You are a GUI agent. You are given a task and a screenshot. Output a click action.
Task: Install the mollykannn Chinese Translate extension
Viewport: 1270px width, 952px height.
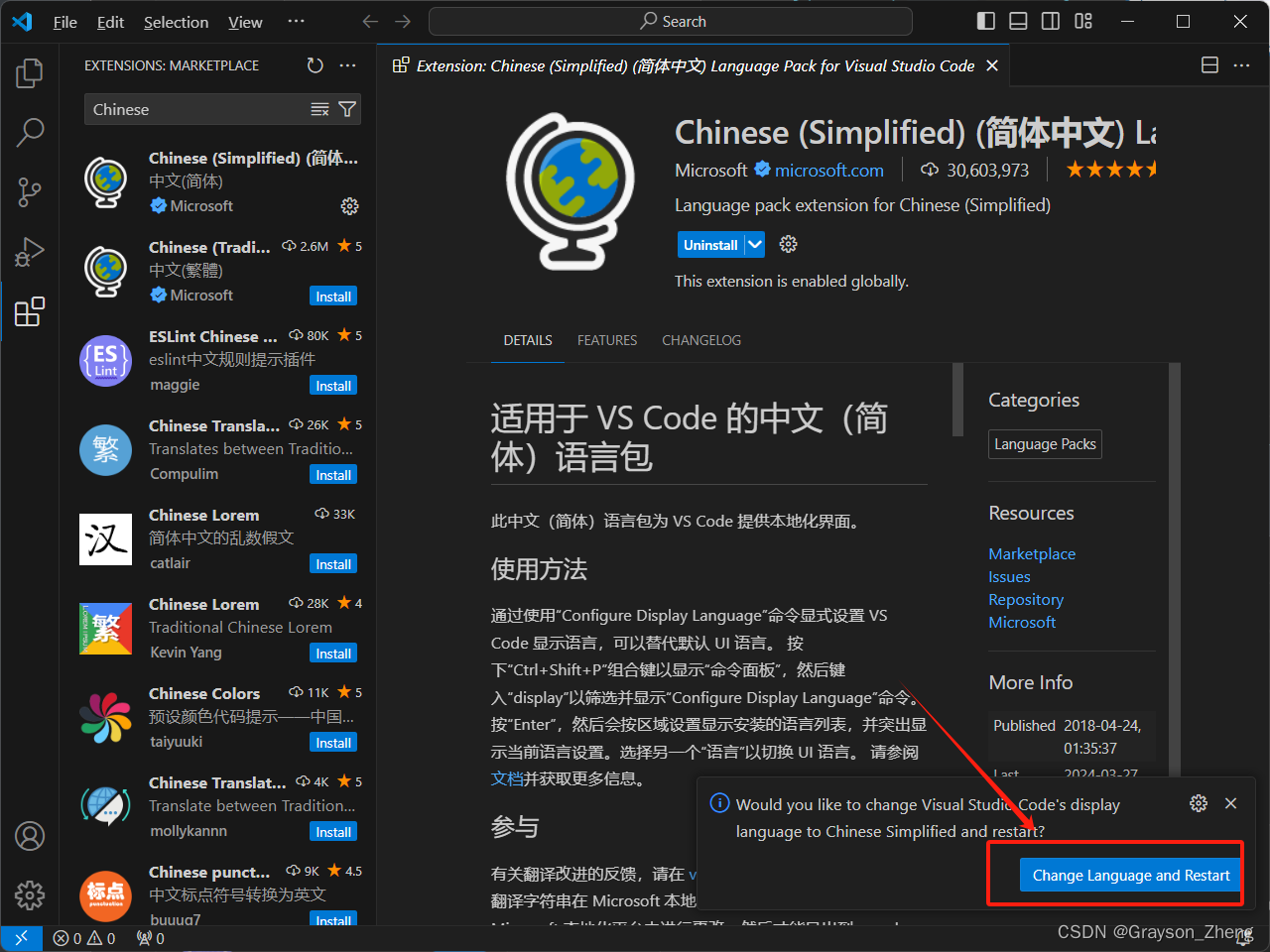point(333,832)
